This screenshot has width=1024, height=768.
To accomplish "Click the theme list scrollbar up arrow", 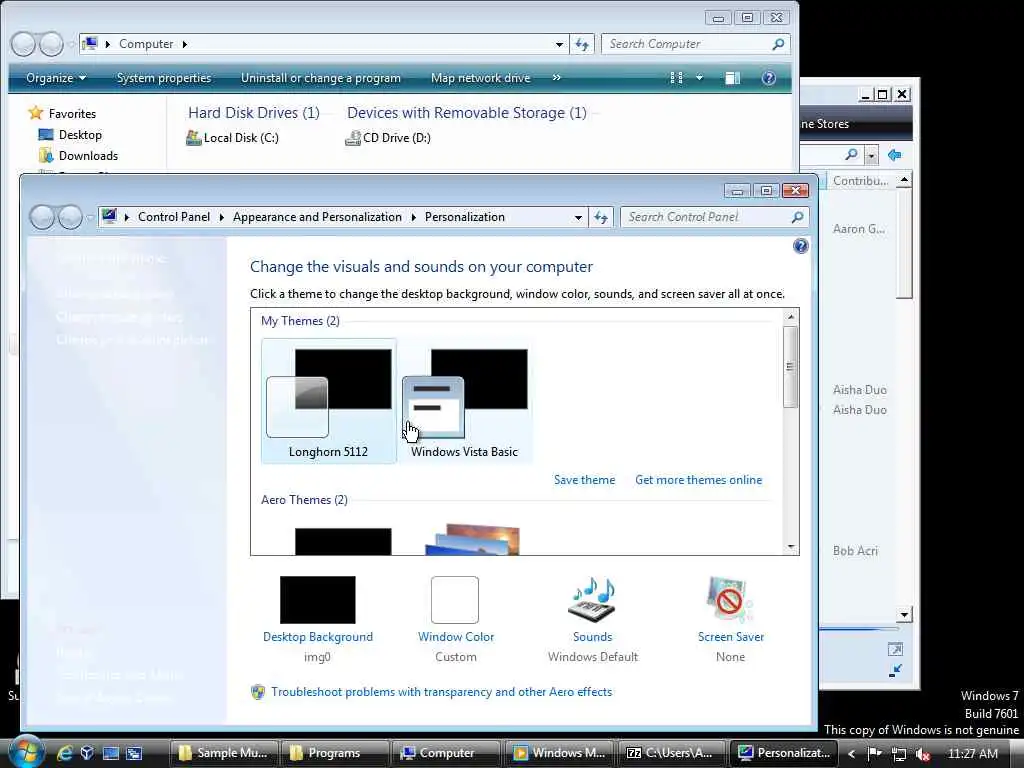I will [x=791, y=317].
